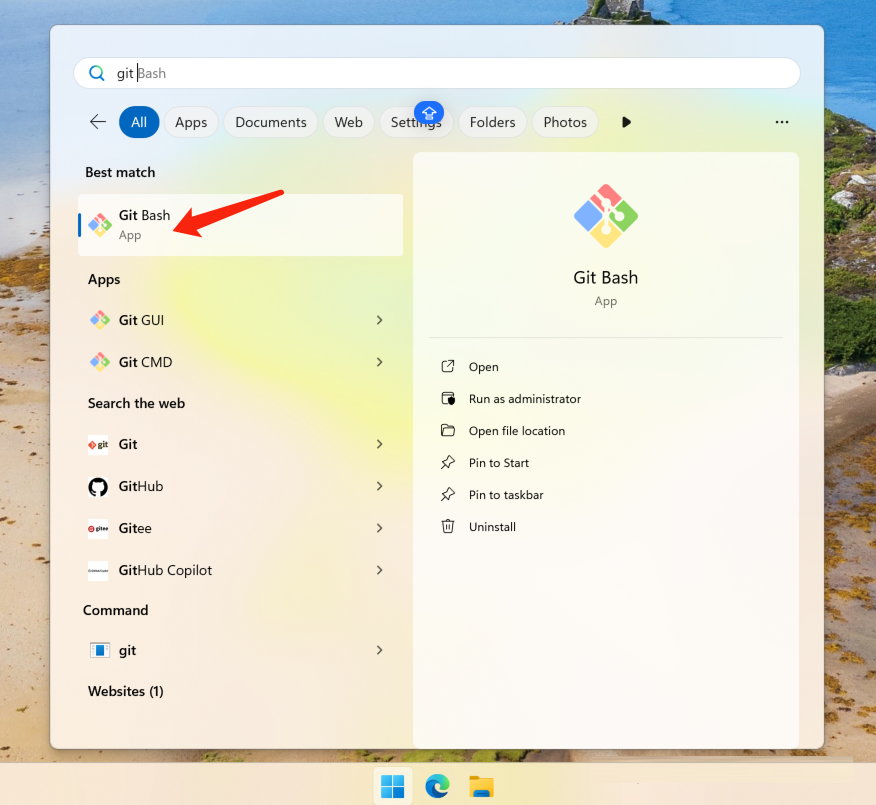The image size is (876, 805).
Task: Expand the Git GUI chevron
Action: (x=379, y=320)
